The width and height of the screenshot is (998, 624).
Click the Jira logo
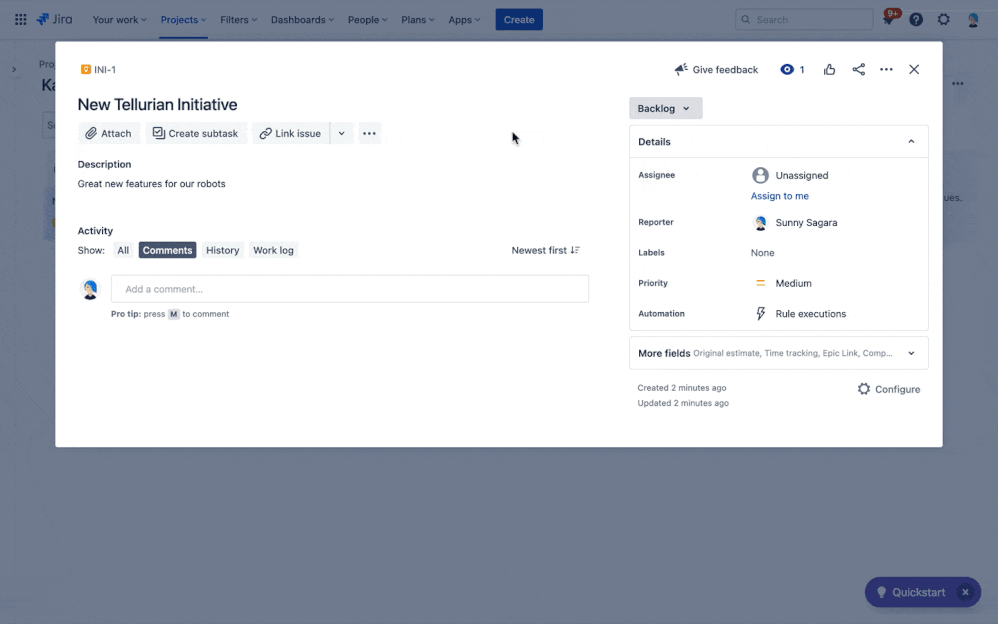(x=55, y=19)
